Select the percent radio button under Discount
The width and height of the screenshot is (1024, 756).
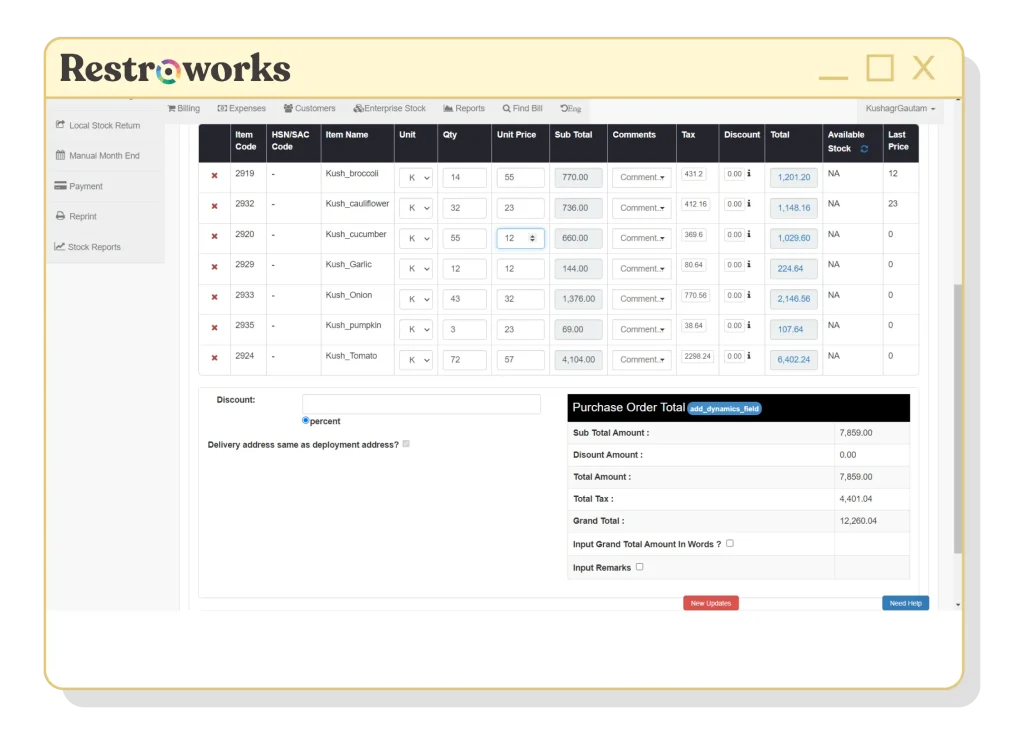tap(305, 420)
